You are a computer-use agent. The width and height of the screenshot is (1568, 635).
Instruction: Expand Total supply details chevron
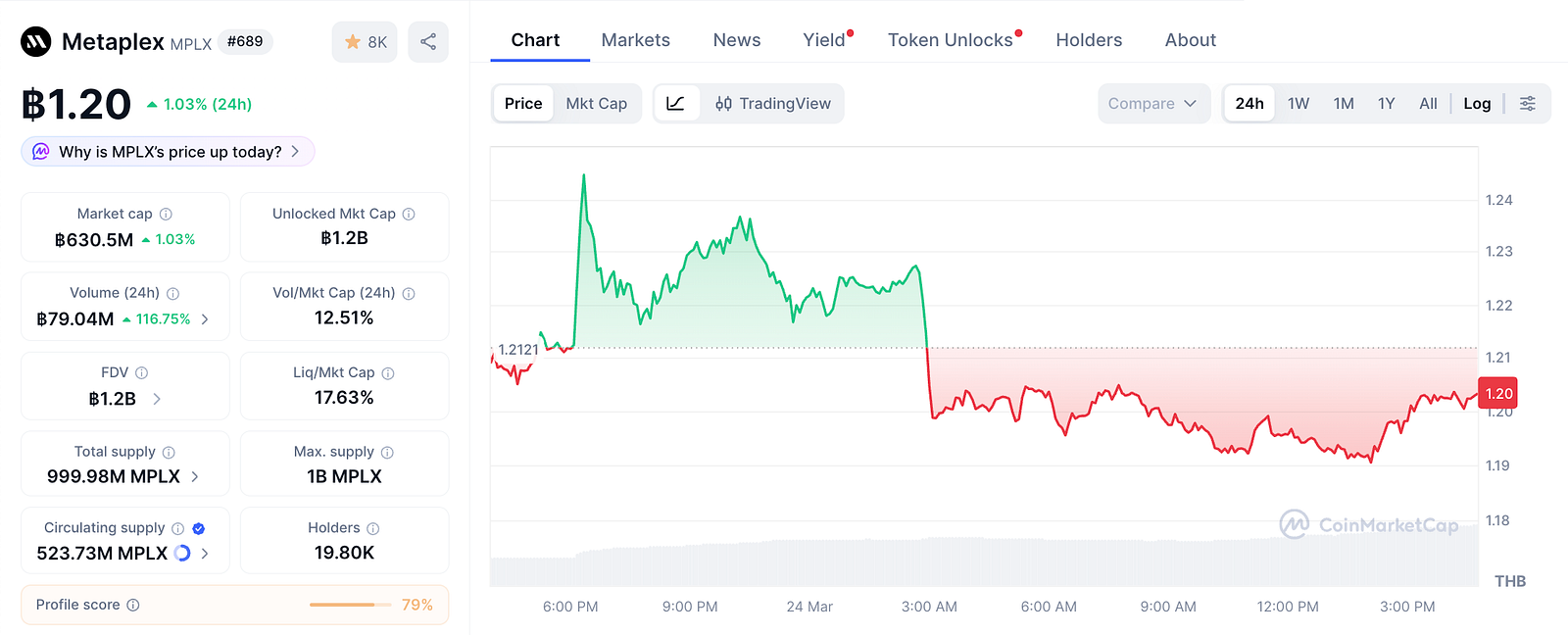click(x=195, y=477)
